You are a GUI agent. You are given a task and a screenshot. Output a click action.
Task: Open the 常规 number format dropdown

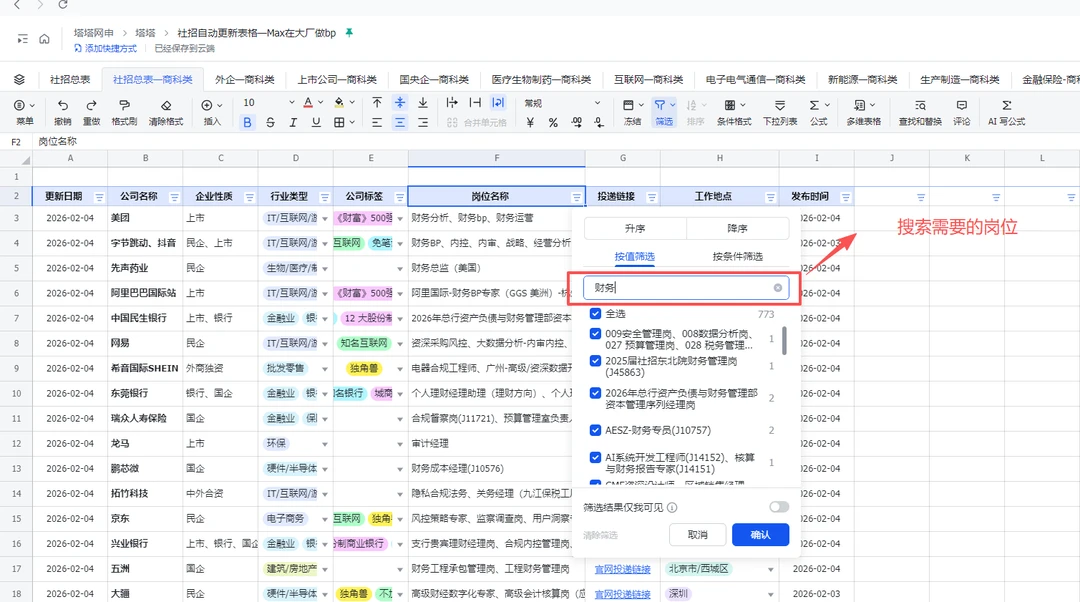point(599,103)
